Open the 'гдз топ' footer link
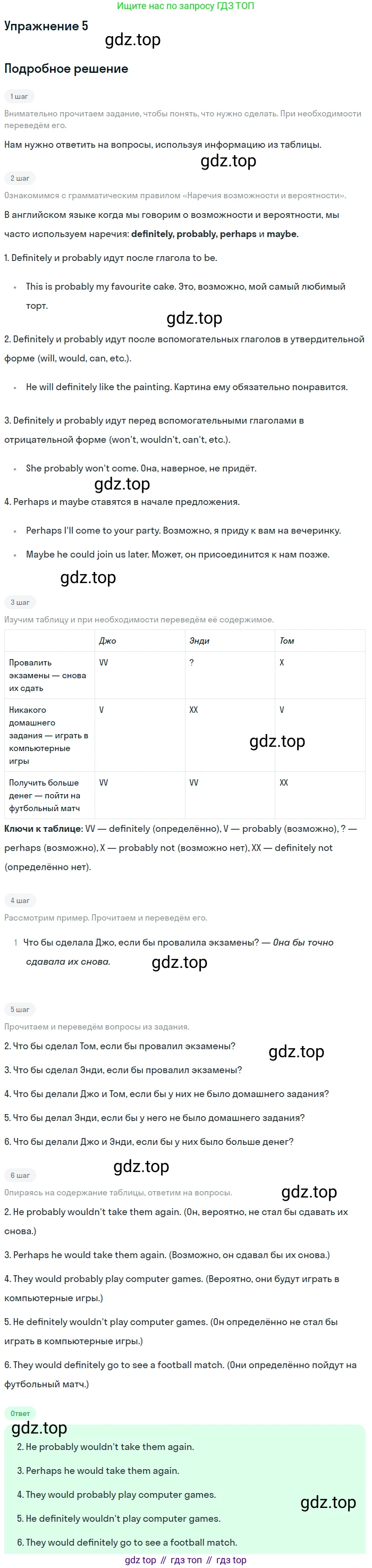The height and width of the screenshot is (1568, 372). pyautogui.click(x=185, y=1560)
